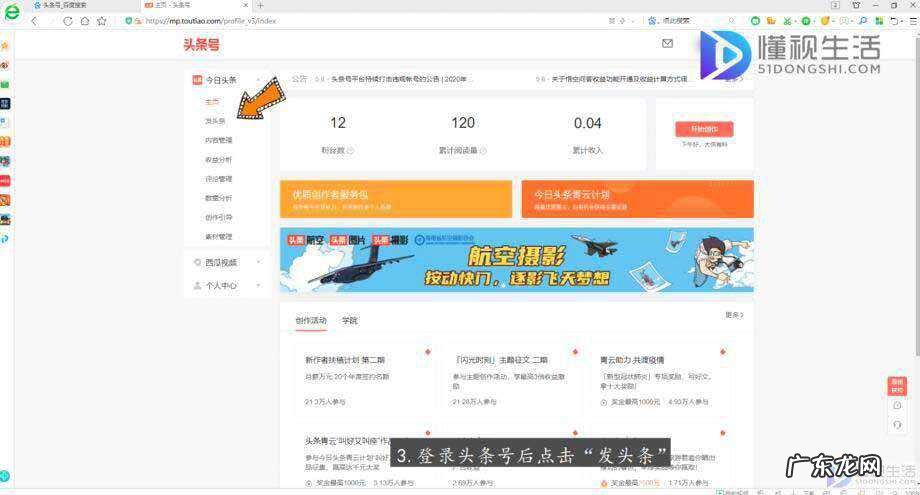The height and width of the screenshot is (495, 920).
Task: Bookmark the page with the star icon
Action: pos(102,21)
